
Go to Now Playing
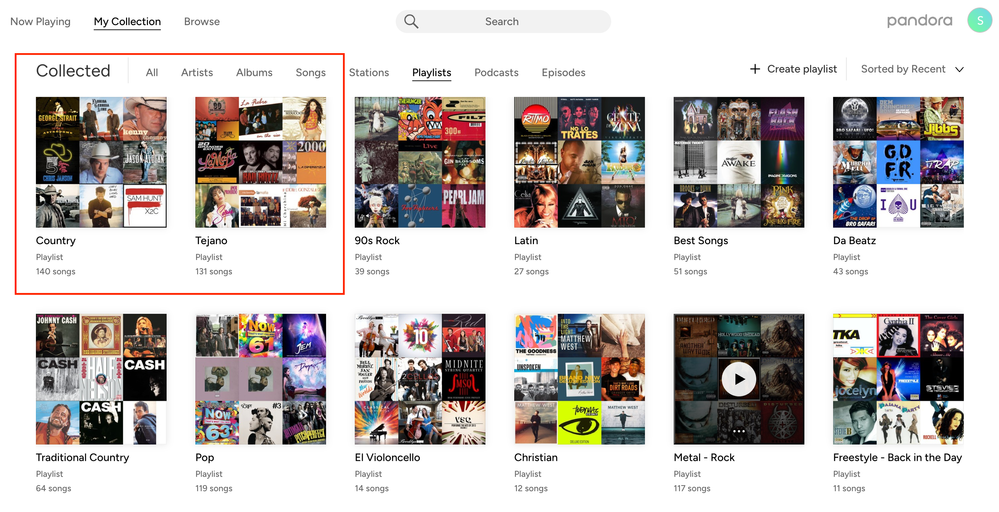(x=40, y=22)
